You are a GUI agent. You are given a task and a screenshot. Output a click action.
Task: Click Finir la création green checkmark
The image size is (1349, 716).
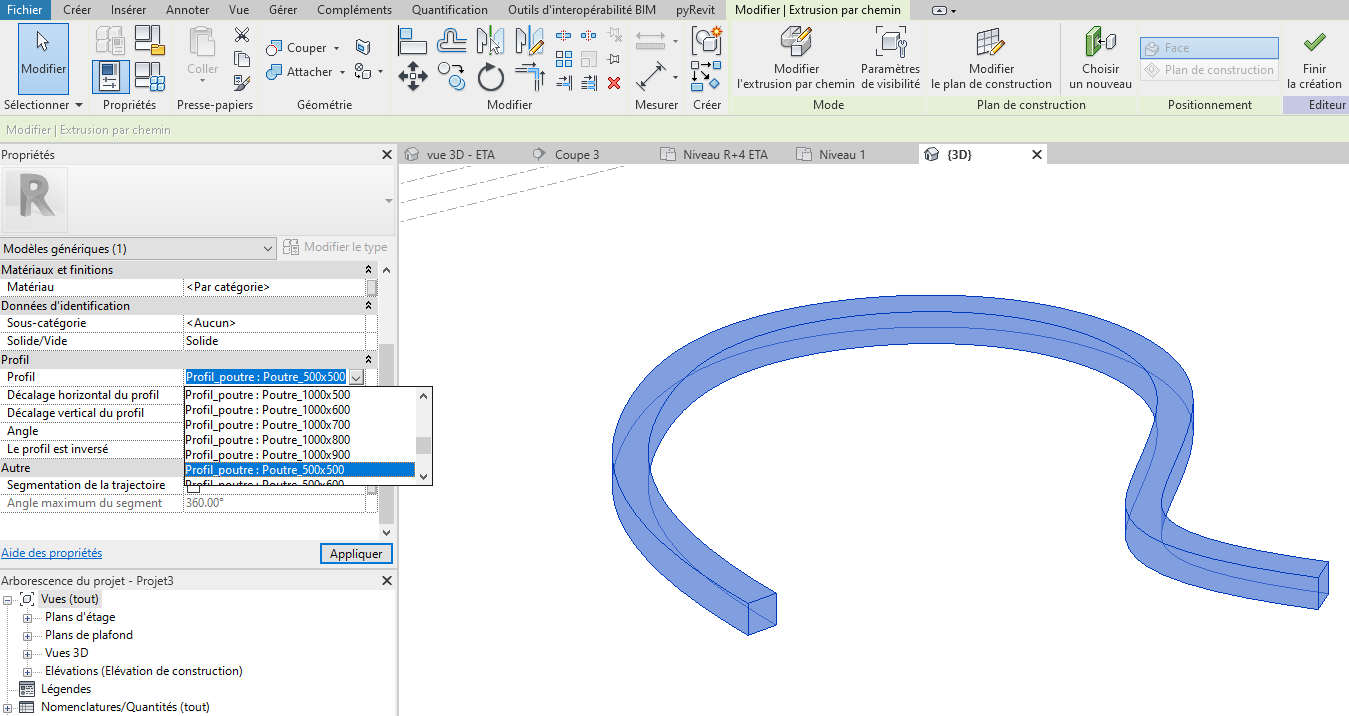(x=1314, y=58)
